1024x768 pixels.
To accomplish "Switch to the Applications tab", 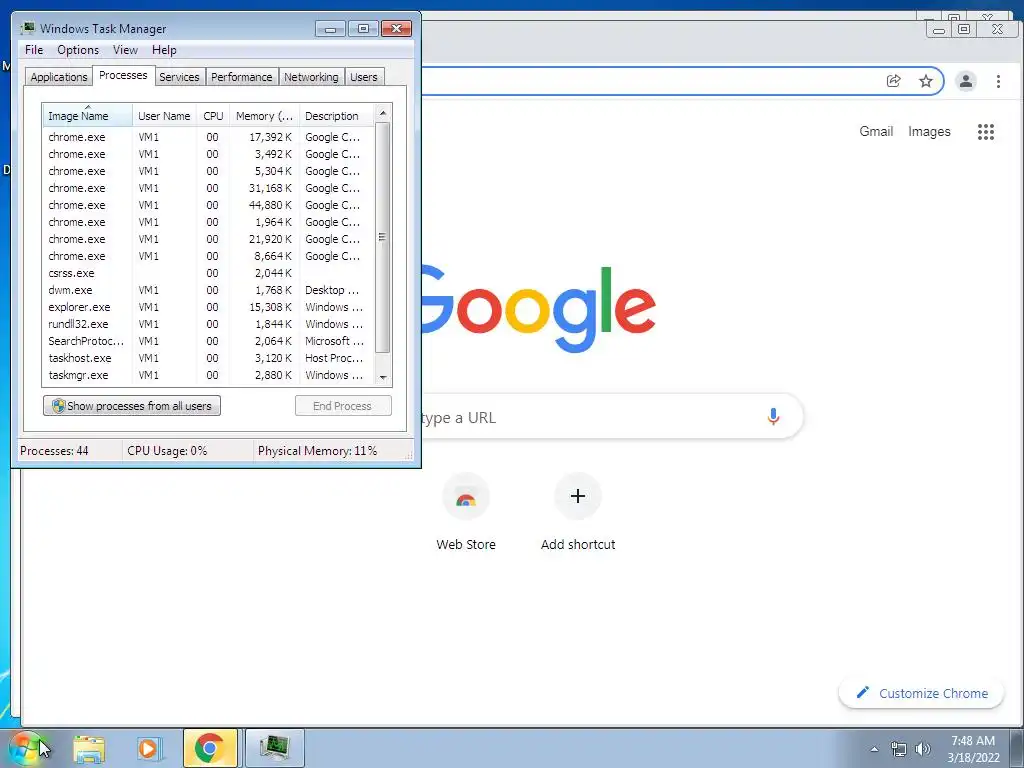I will pyautogui.click(x=59, y=77).
